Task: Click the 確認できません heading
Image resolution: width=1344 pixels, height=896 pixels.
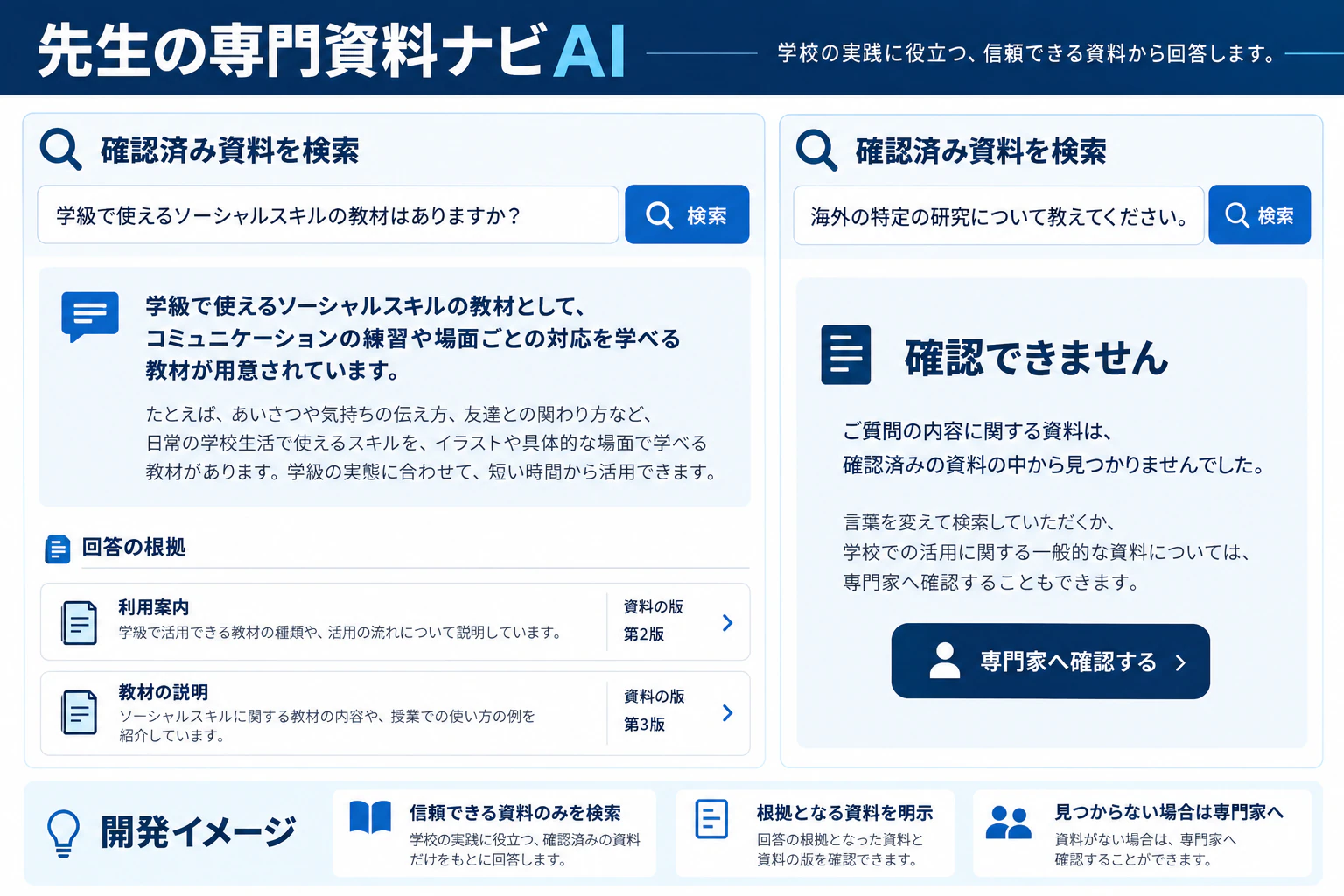Action: 1037,357
